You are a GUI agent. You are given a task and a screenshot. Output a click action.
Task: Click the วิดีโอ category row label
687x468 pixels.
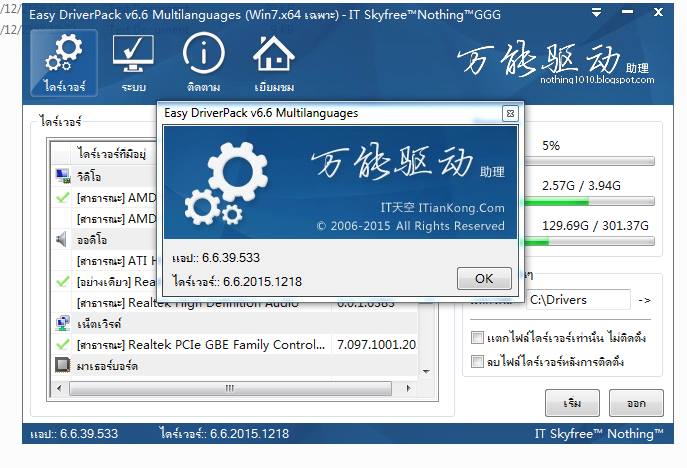coord(89,177)
